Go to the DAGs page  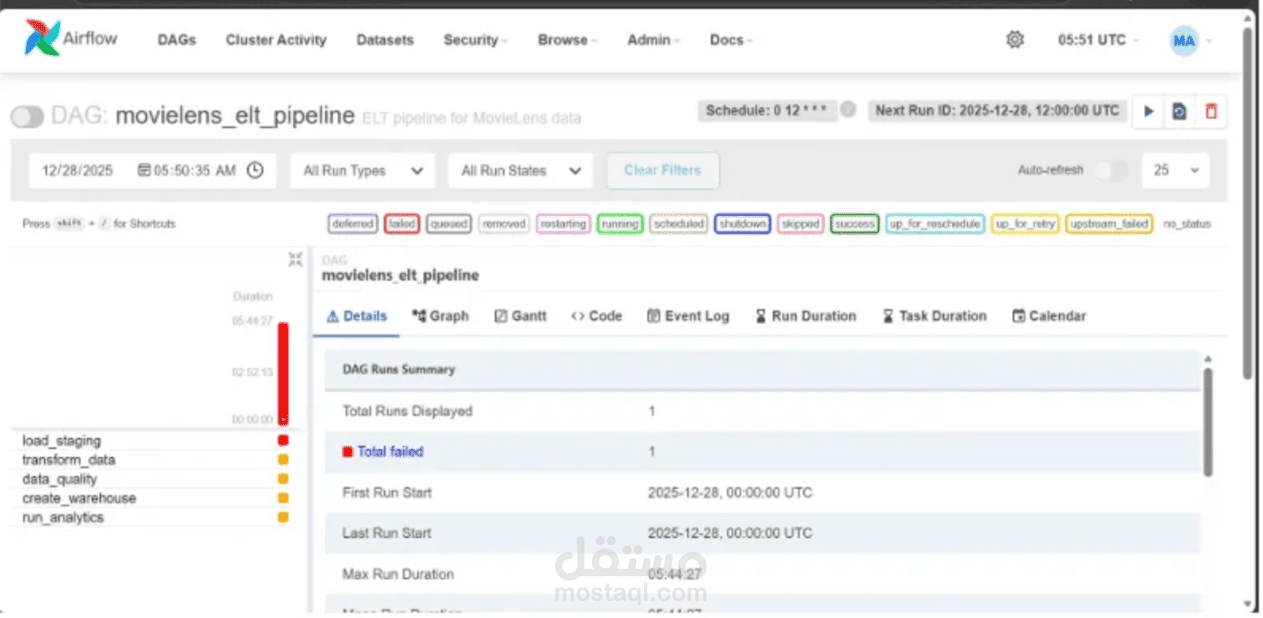point(177,40)
